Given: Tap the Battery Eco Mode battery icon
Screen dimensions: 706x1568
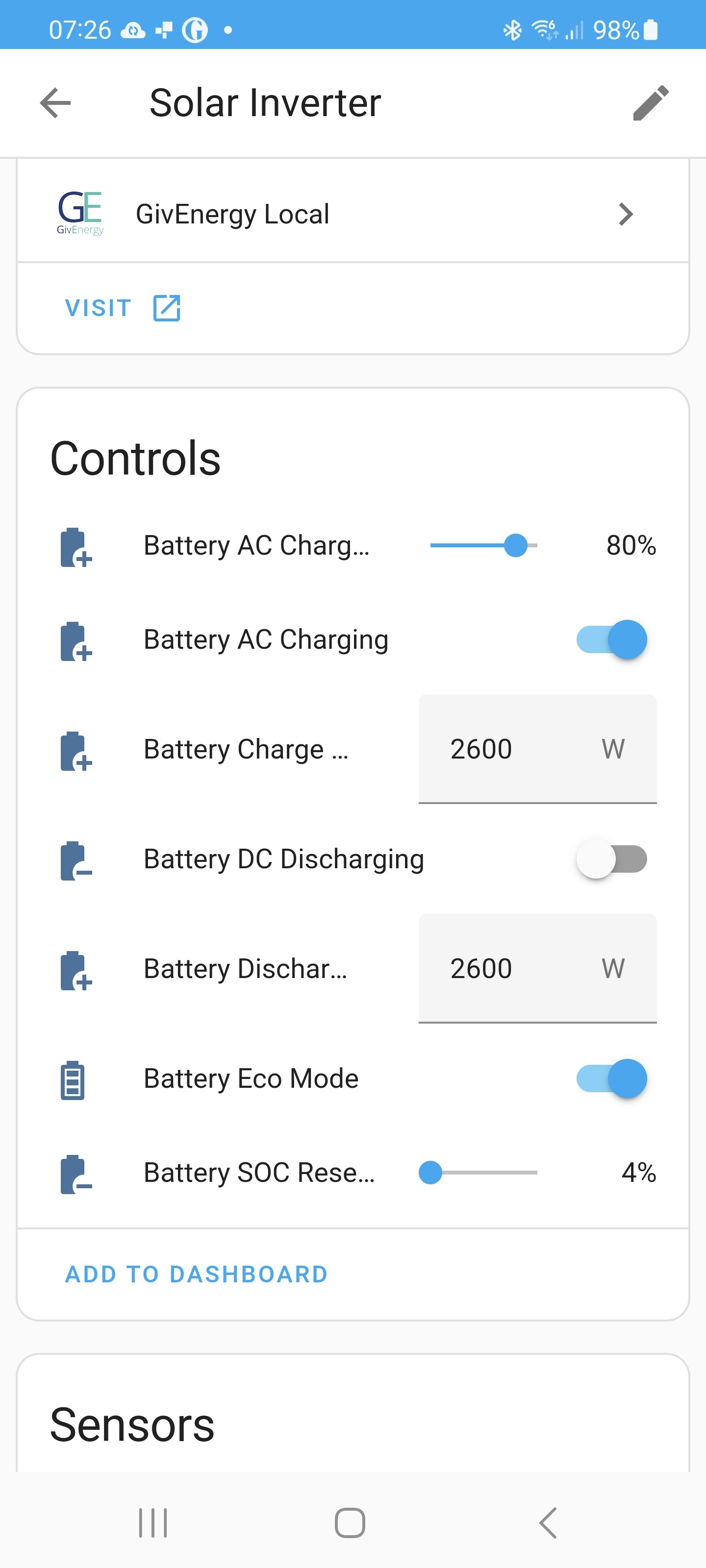Looking at the screenshot, I should 73,1079.
